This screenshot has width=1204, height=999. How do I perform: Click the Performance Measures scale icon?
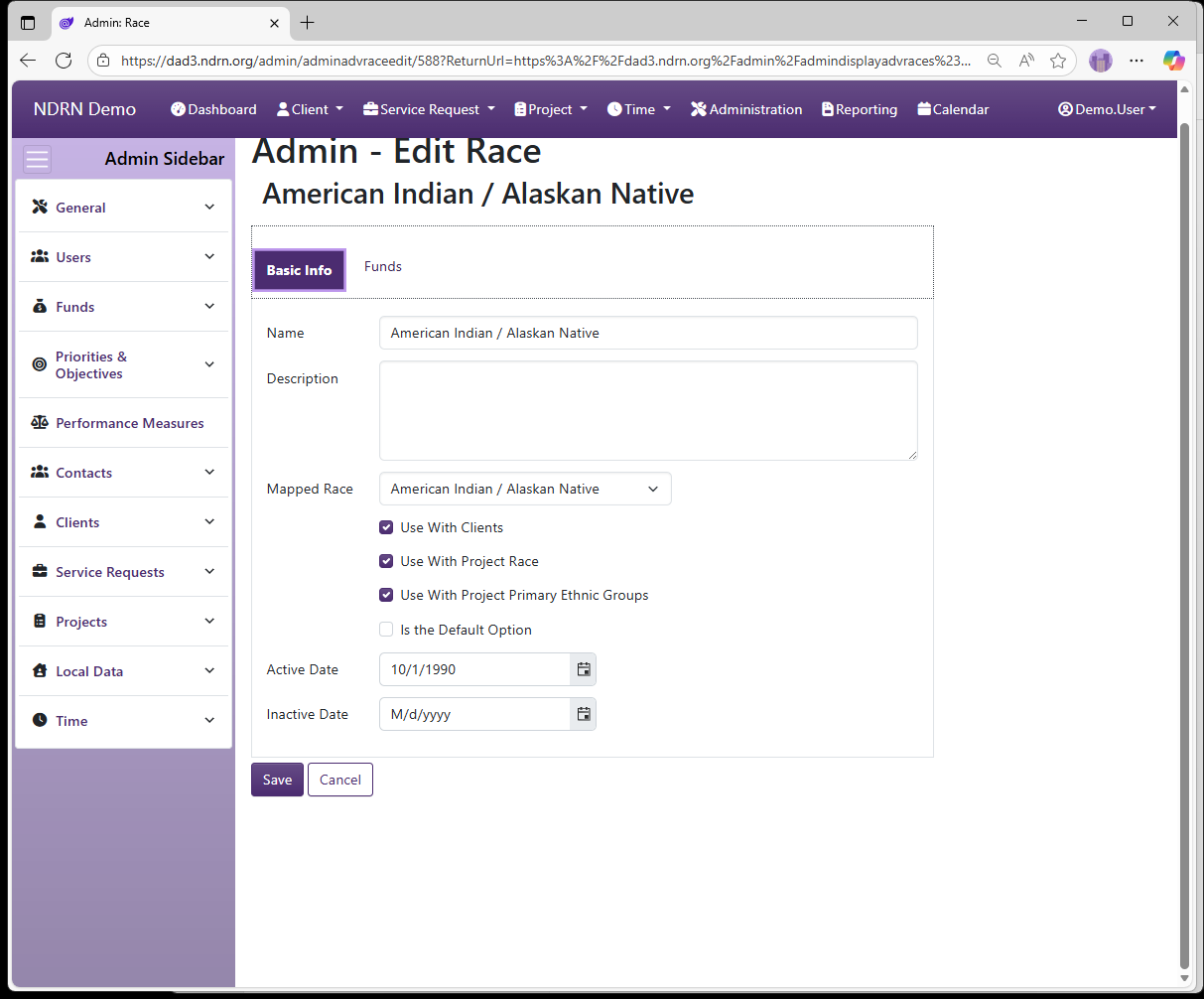pyautogui.click(x=40, y=422)
